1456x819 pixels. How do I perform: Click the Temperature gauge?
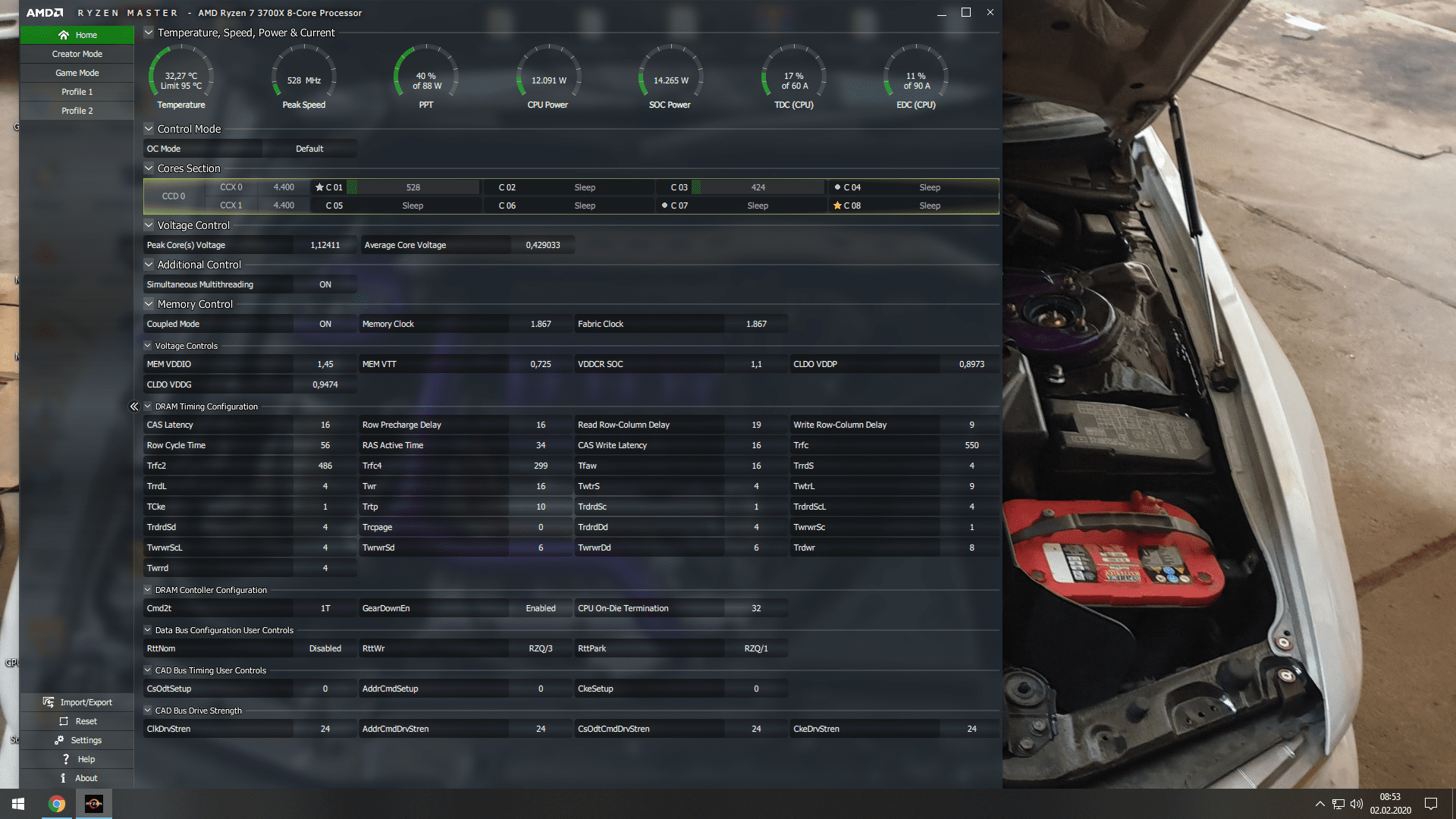[x=181, y=77]
